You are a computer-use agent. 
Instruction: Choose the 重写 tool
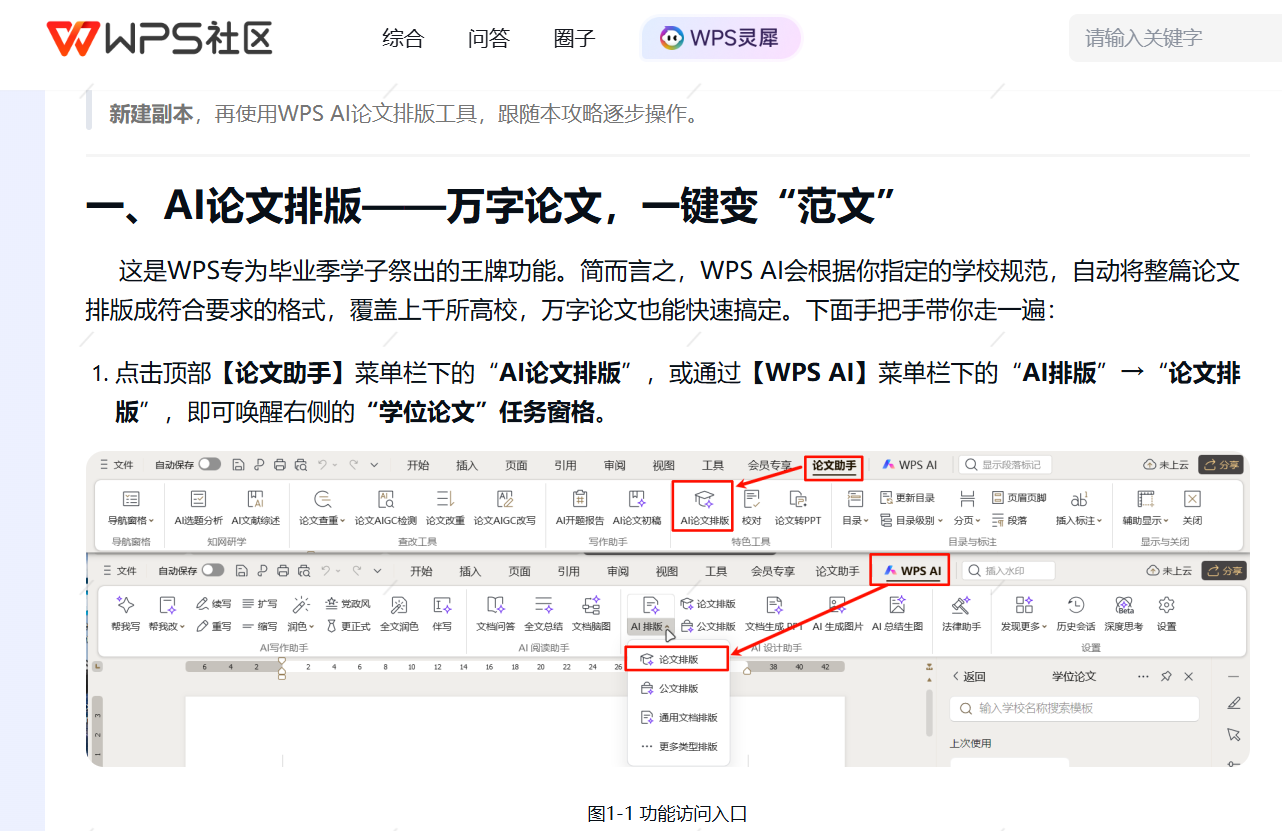click(x=213, y=626)
